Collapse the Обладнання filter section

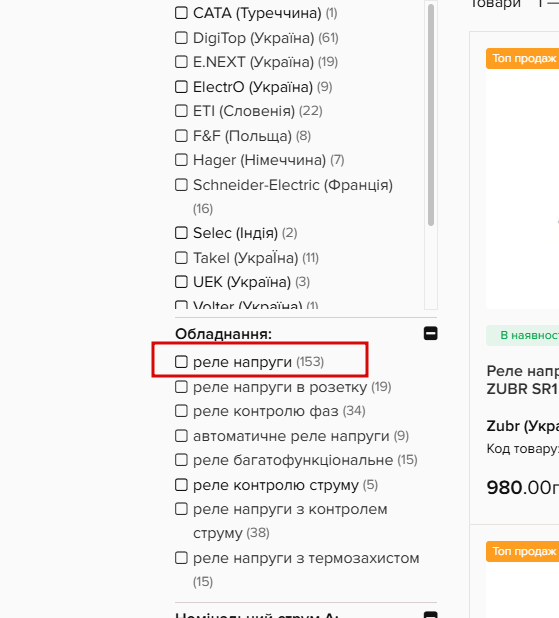point(430,333)
